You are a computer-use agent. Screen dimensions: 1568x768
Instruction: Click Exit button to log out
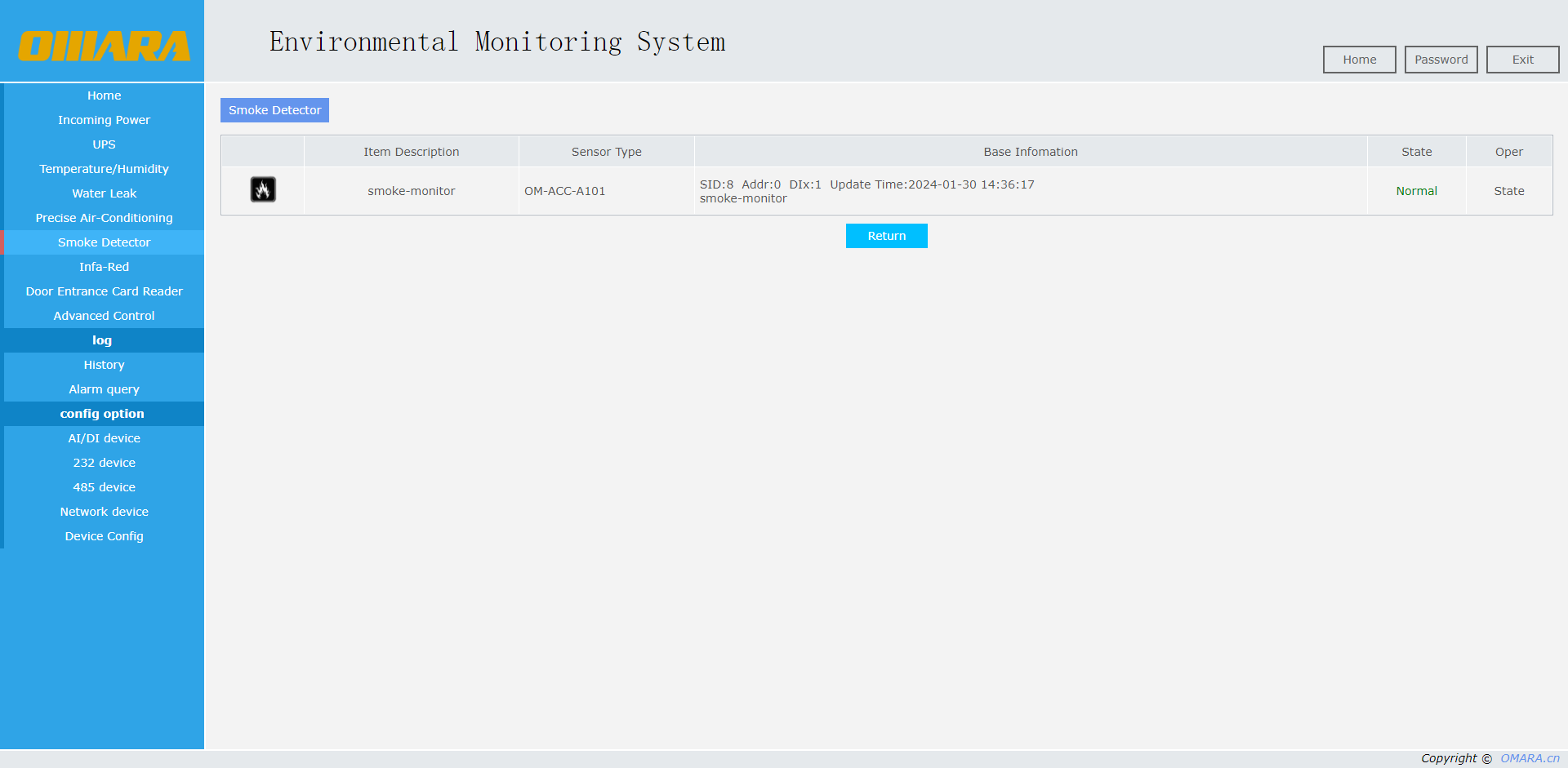[x=1522, y=60]
